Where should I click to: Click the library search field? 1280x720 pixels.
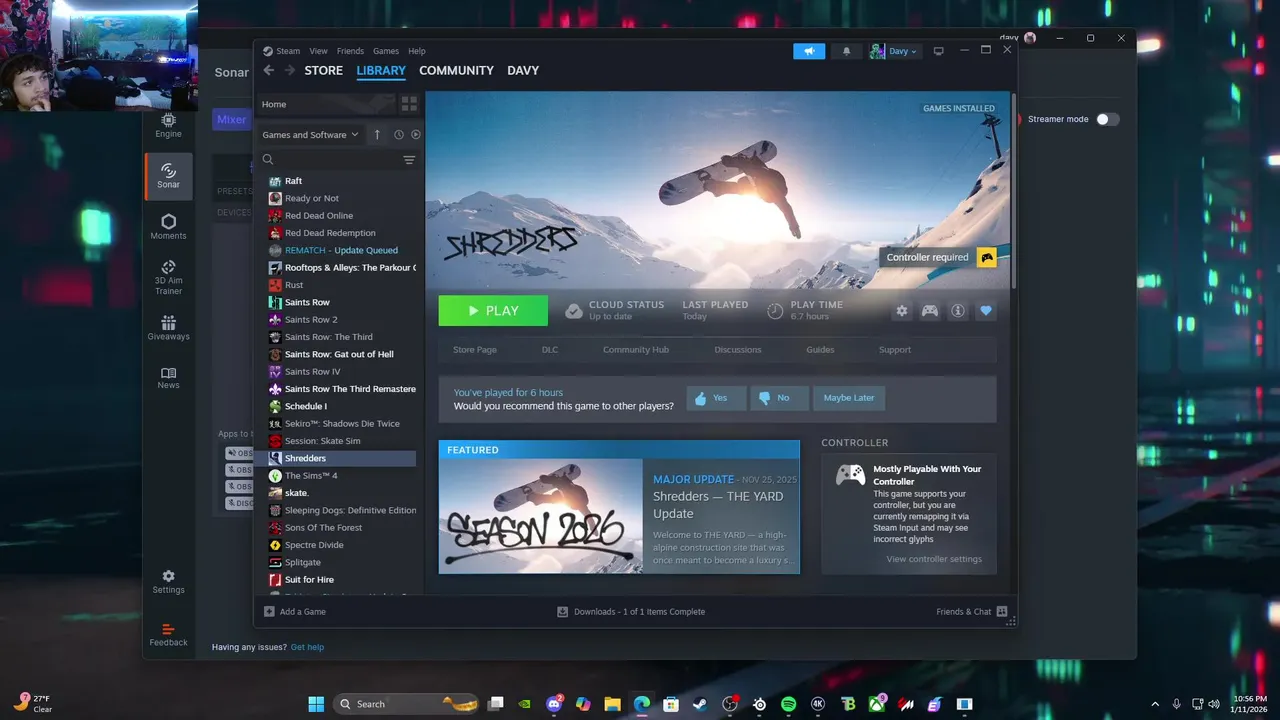pos(330,160)
